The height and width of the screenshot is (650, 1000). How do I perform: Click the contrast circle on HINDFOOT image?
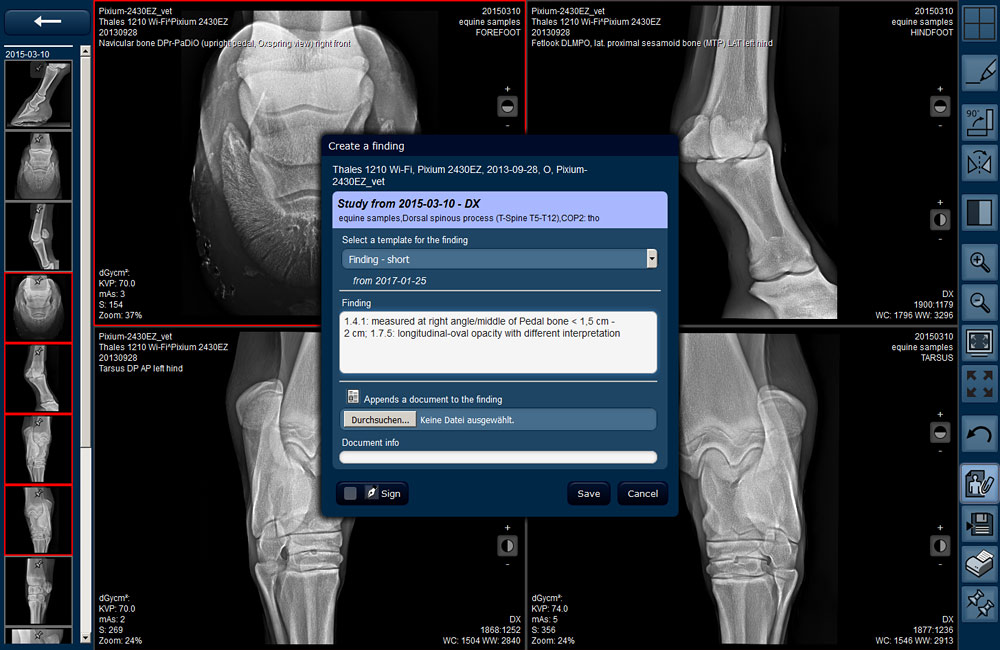(x=940, y=219)
